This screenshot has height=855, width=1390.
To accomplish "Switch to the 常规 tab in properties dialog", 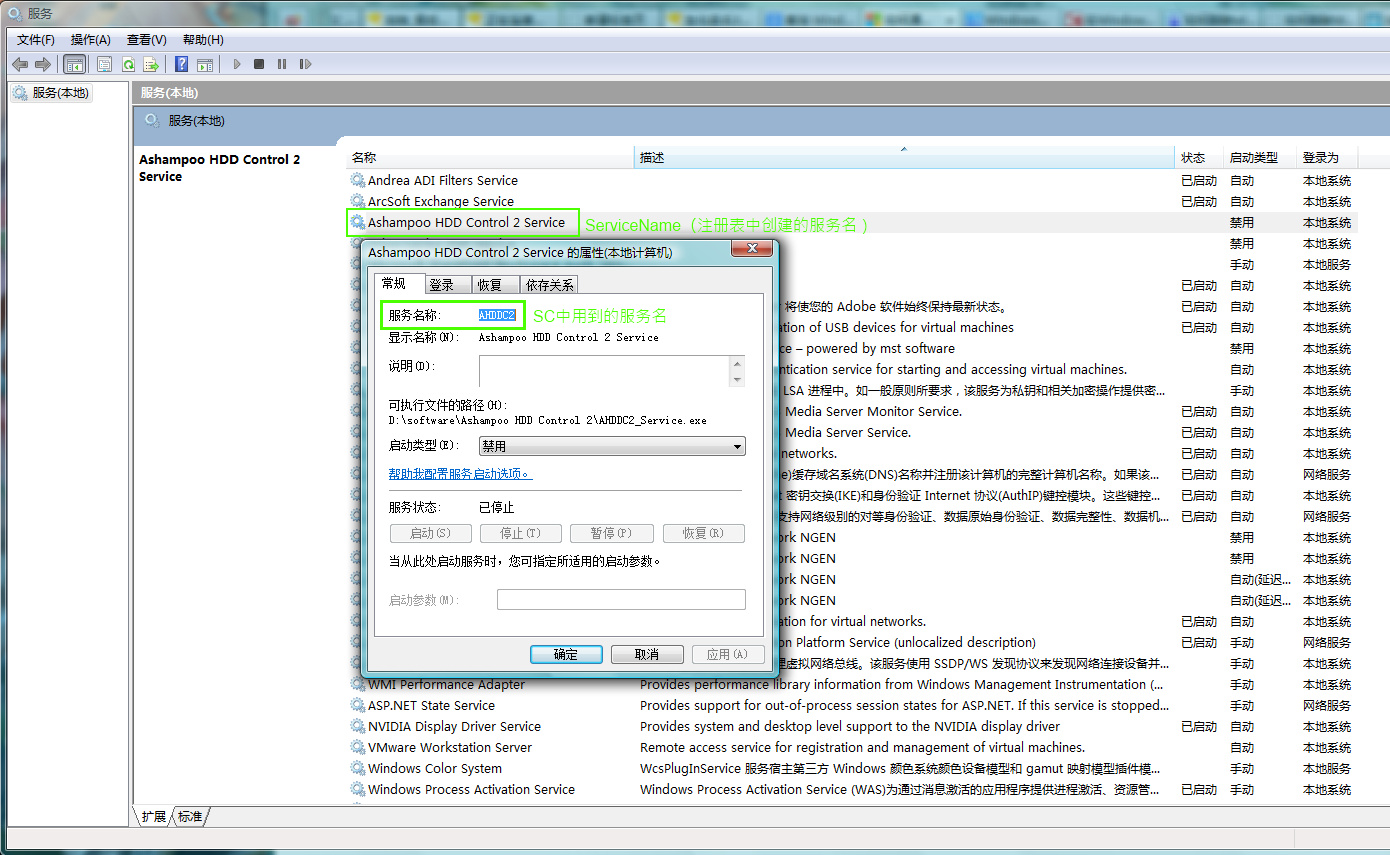I will 400,284.
